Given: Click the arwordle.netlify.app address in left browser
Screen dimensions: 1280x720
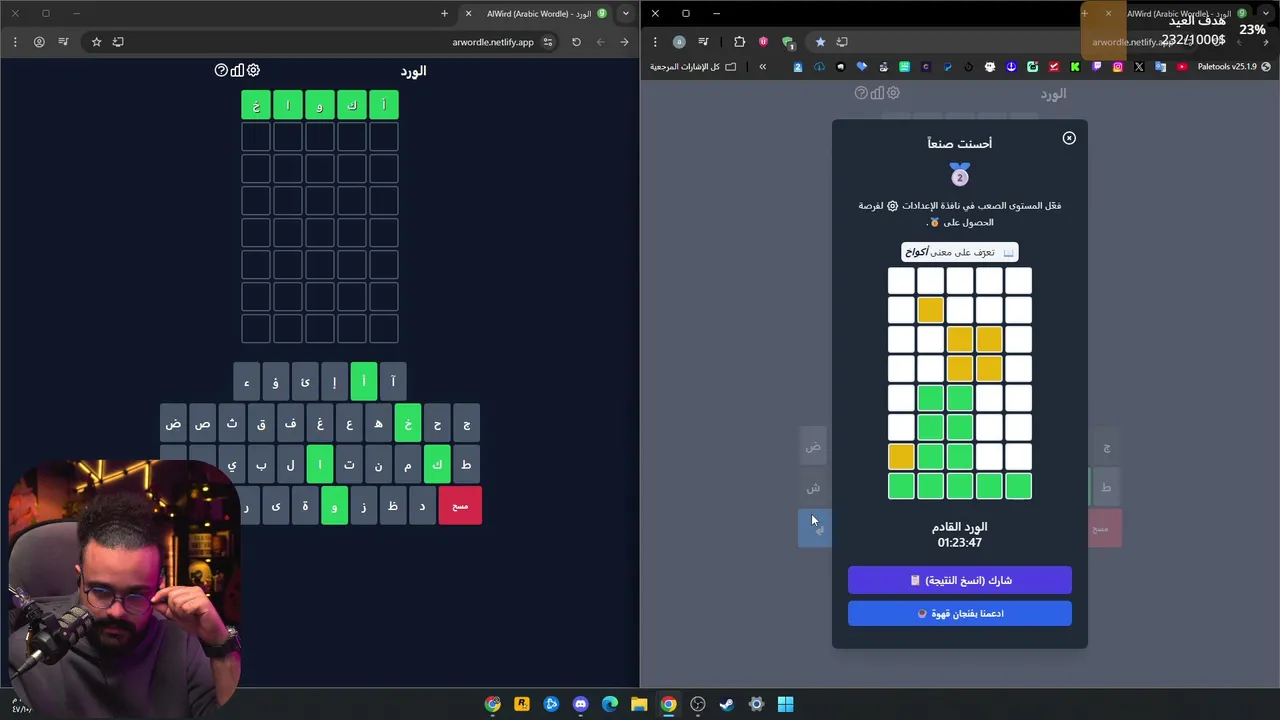Looking at the screenshot, I should tap(493, 42).
